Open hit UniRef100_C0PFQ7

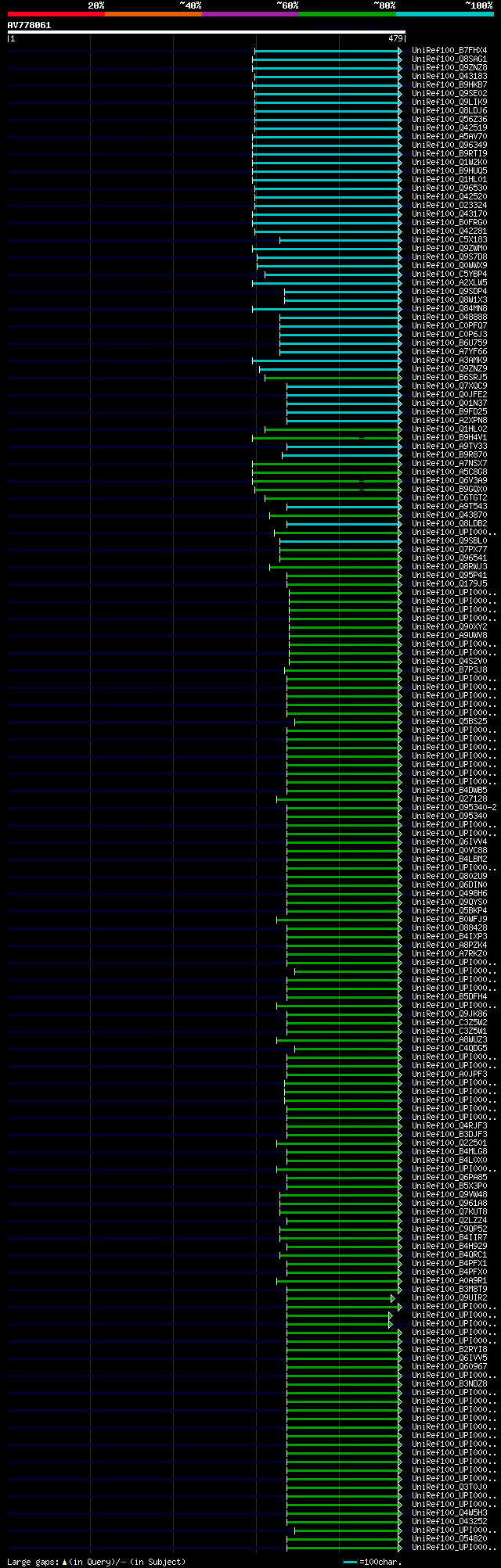click(x=449, y=325)
